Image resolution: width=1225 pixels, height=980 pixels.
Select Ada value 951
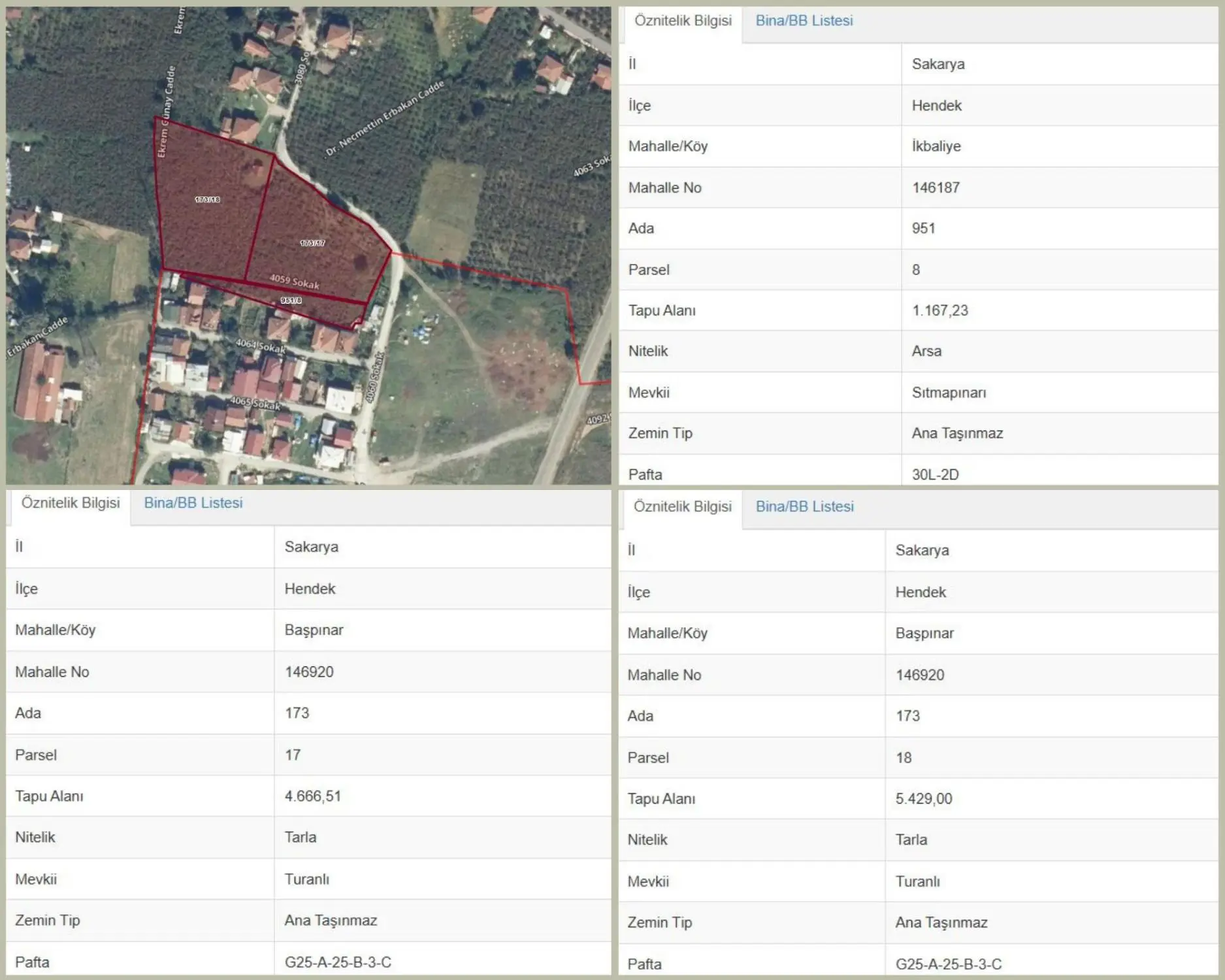pos(923,229)
